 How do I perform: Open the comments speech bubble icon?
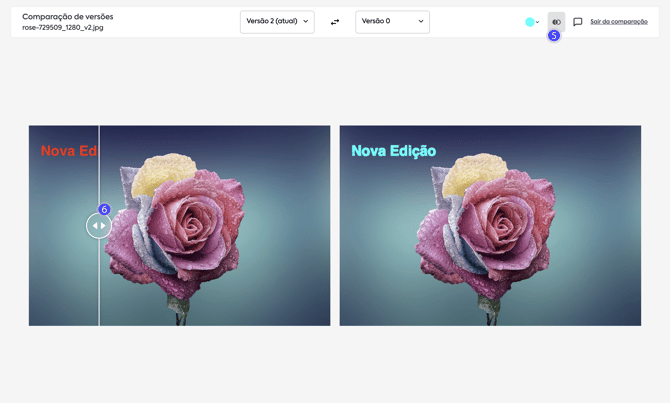[578, 22]
